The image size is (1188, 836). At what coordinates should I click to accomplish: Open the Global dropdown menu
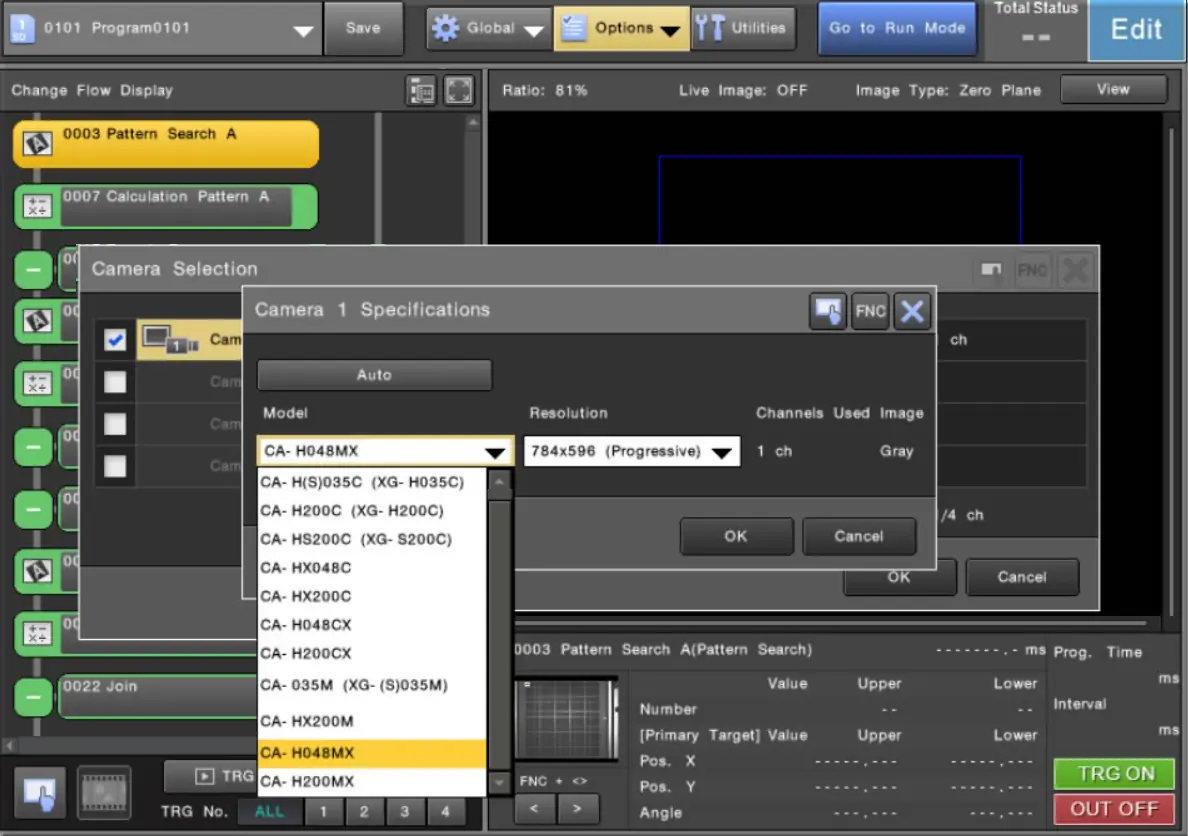[489, 29]
